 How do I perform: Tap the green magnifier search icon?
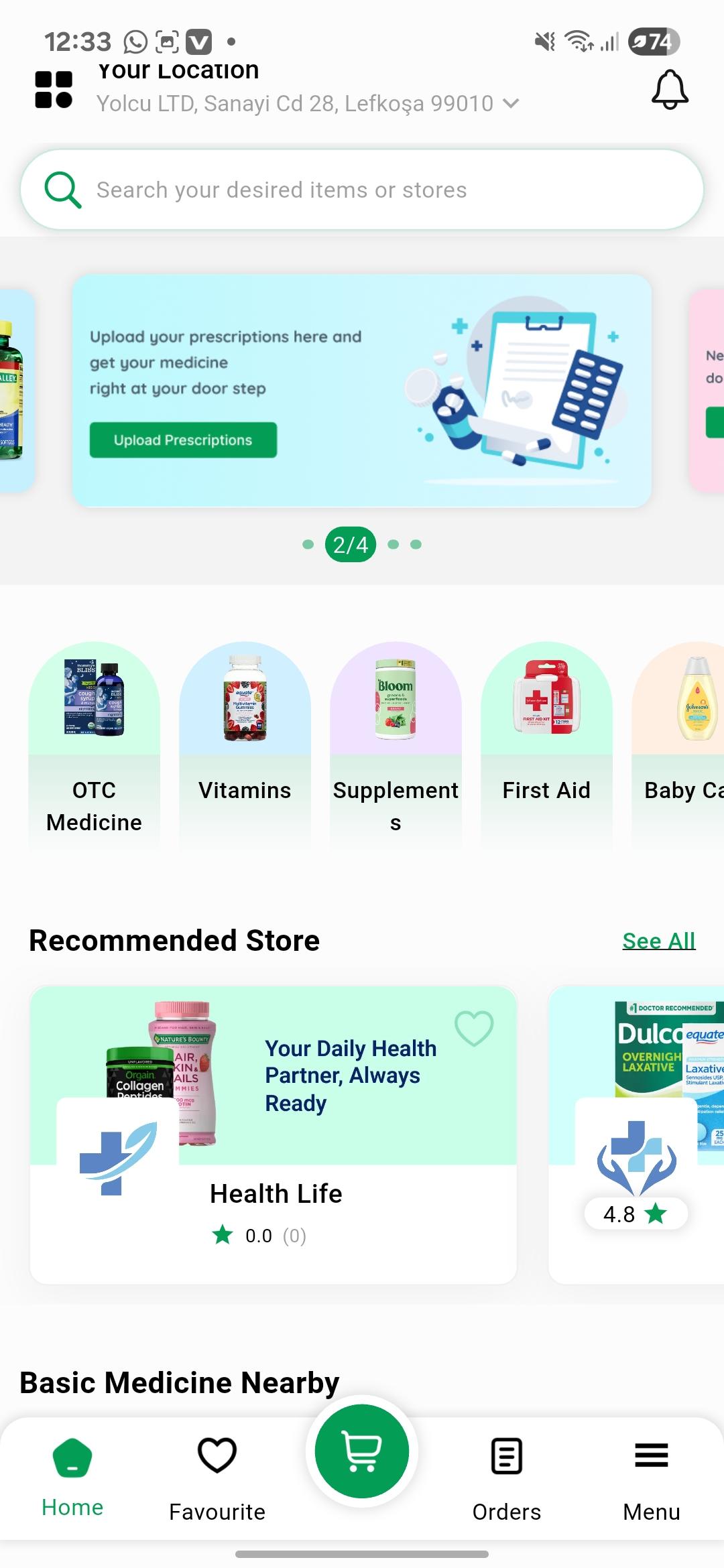coord(62,190)
